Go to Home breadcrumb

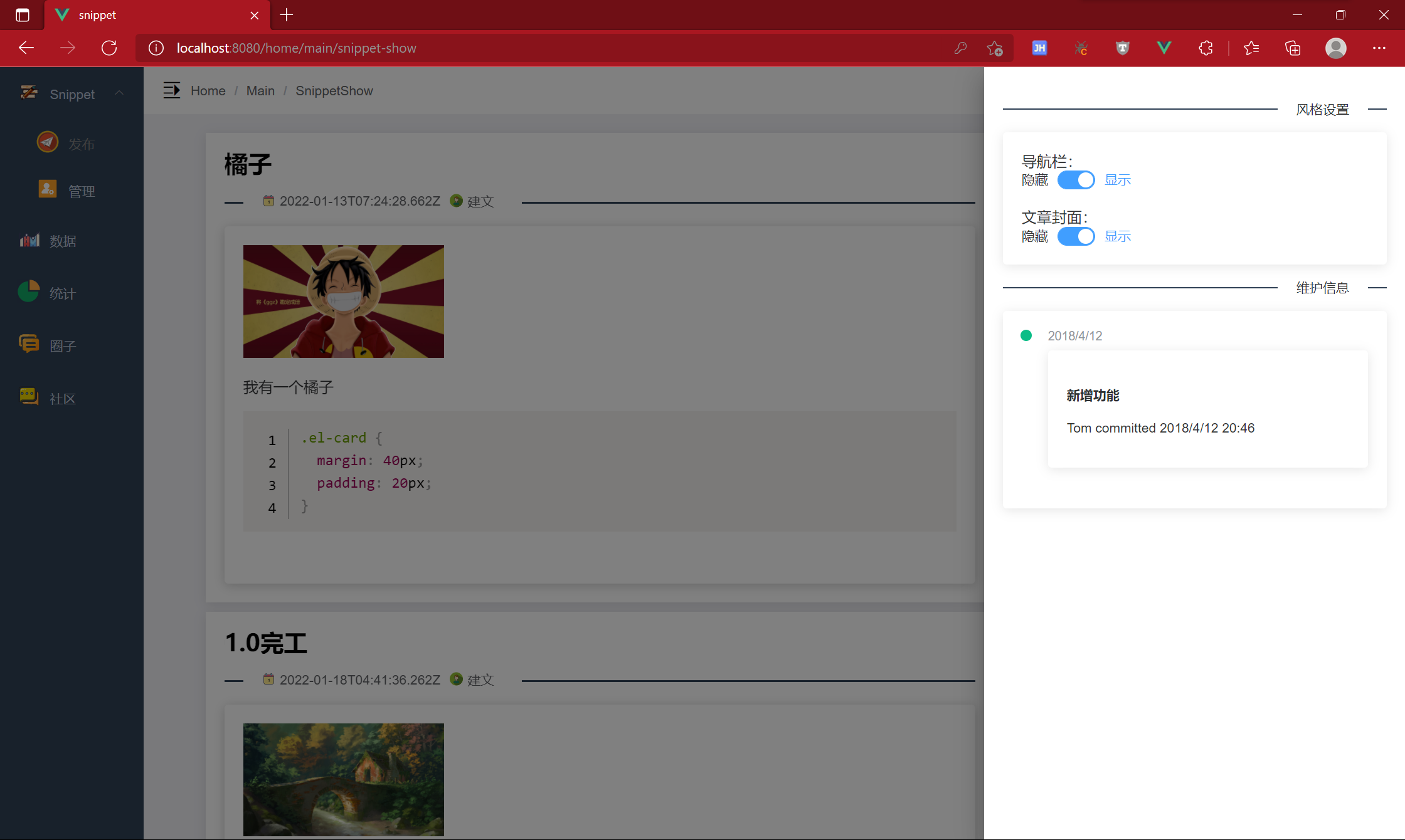[x=208, y=91]
